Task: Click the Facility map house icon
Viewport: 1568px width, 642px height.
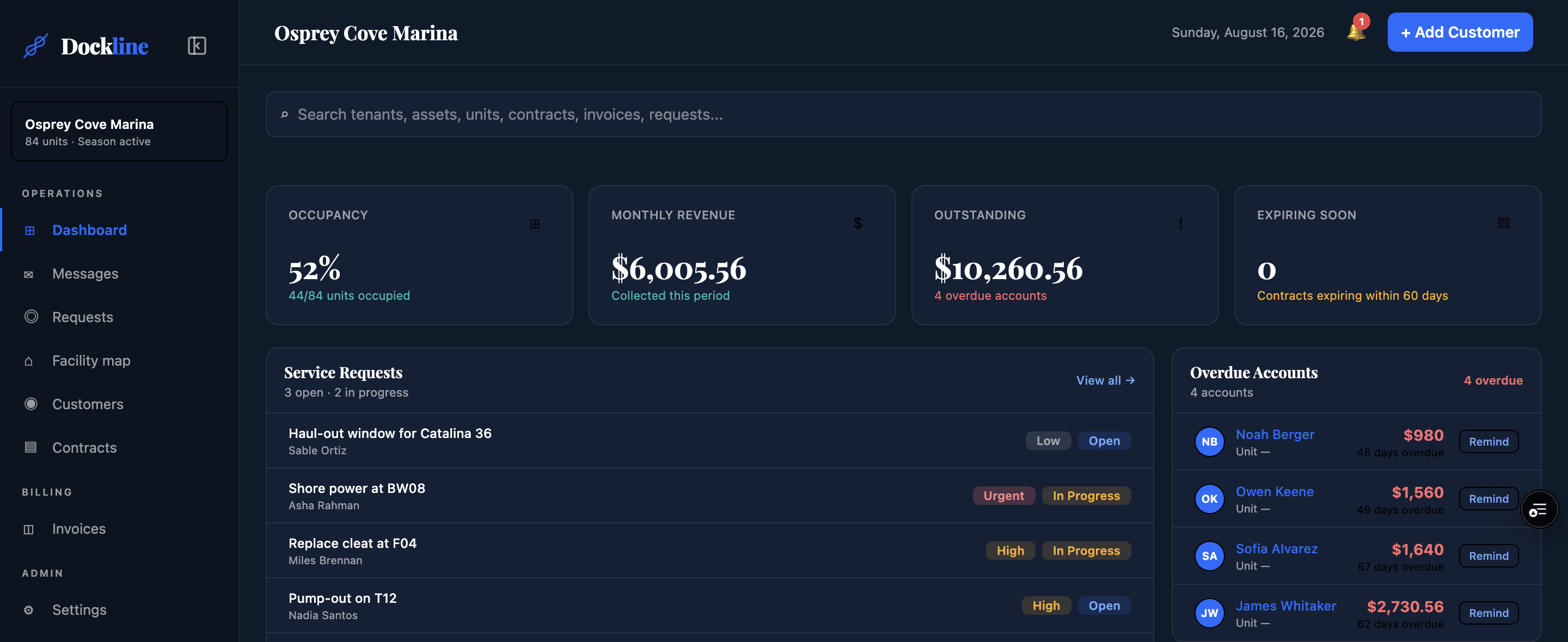Action: pos(29,361)
